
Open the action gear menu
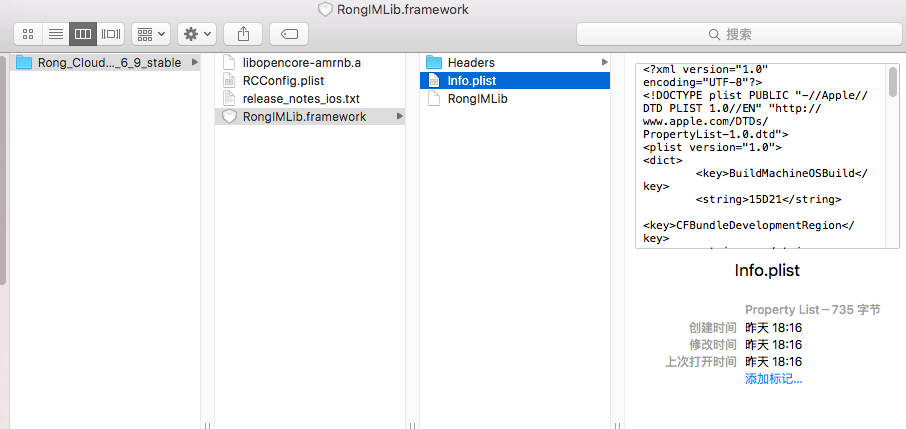pos(197,34)
